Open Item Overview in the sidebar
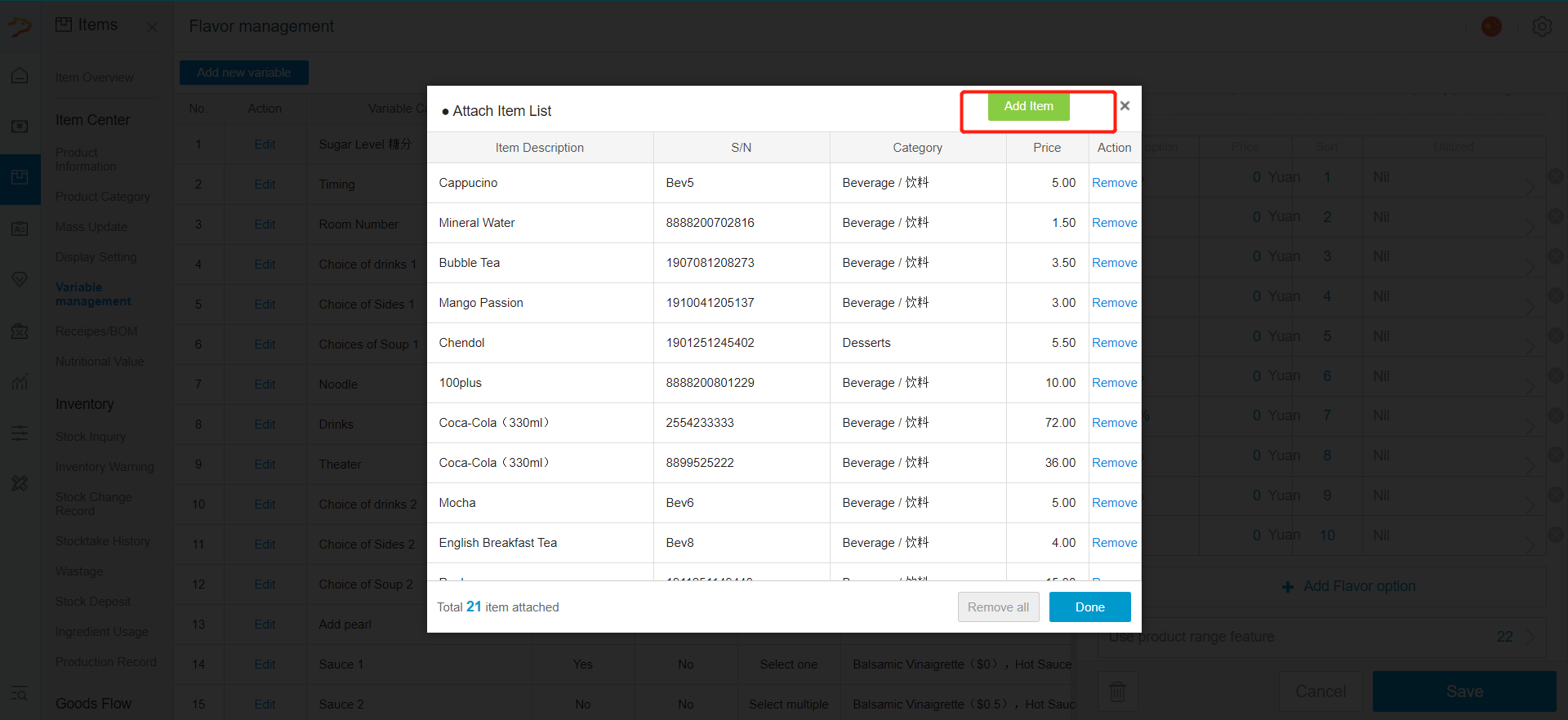The height and width of the screenshot is (720, 1568). (x=95, y=78)
